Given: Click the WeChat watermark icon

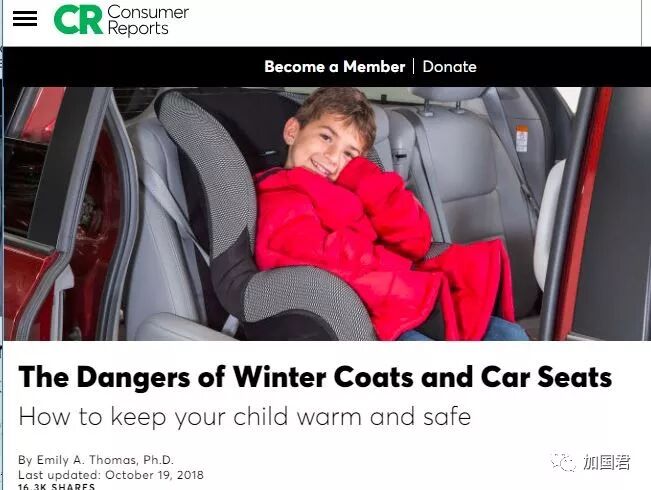Looking at the screenshot, I should click(563, 462).
